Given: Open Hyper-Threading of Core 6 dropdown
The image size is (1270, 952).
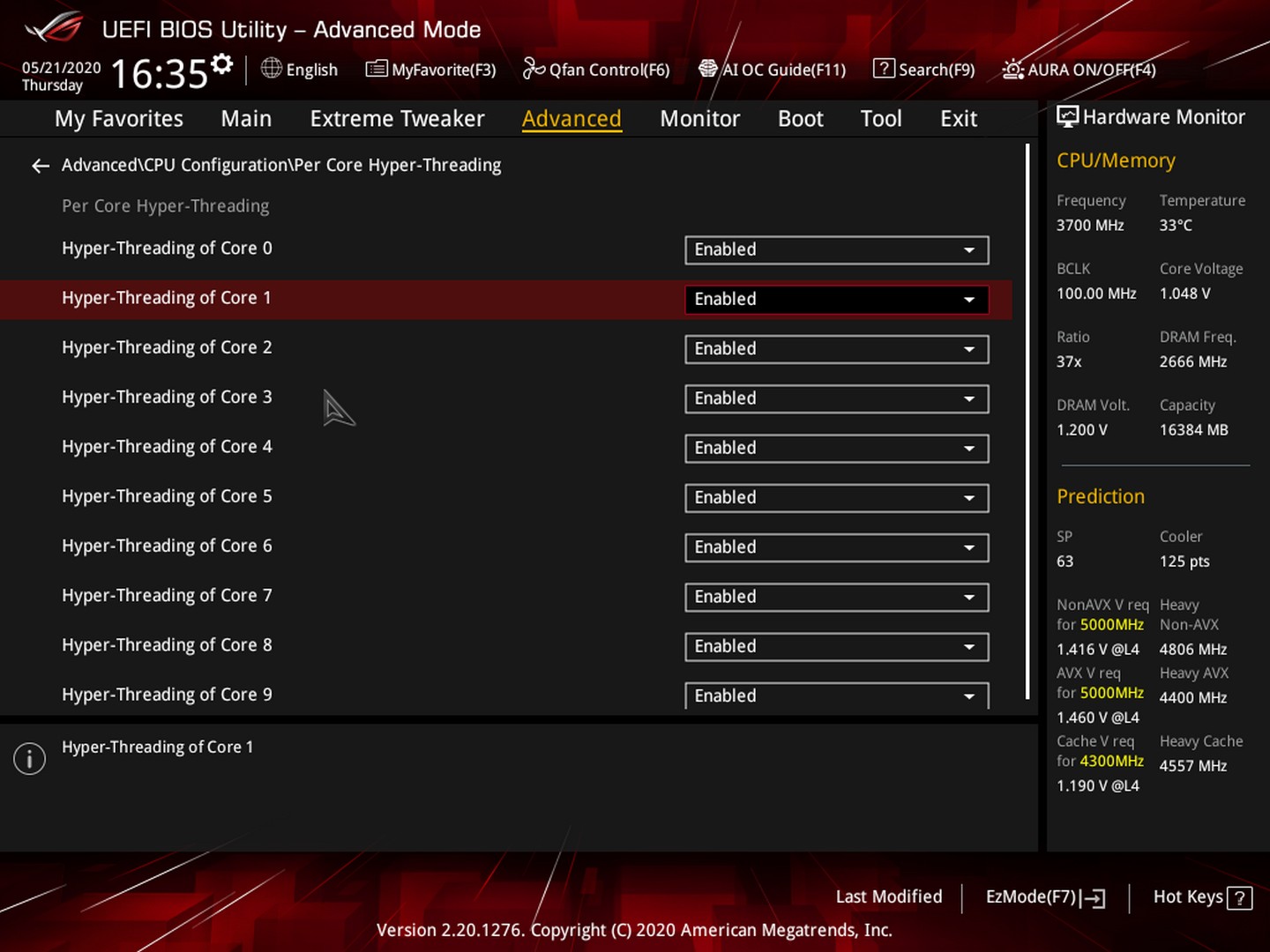Looking at the screenshot, I should click(x=836, y=547).
